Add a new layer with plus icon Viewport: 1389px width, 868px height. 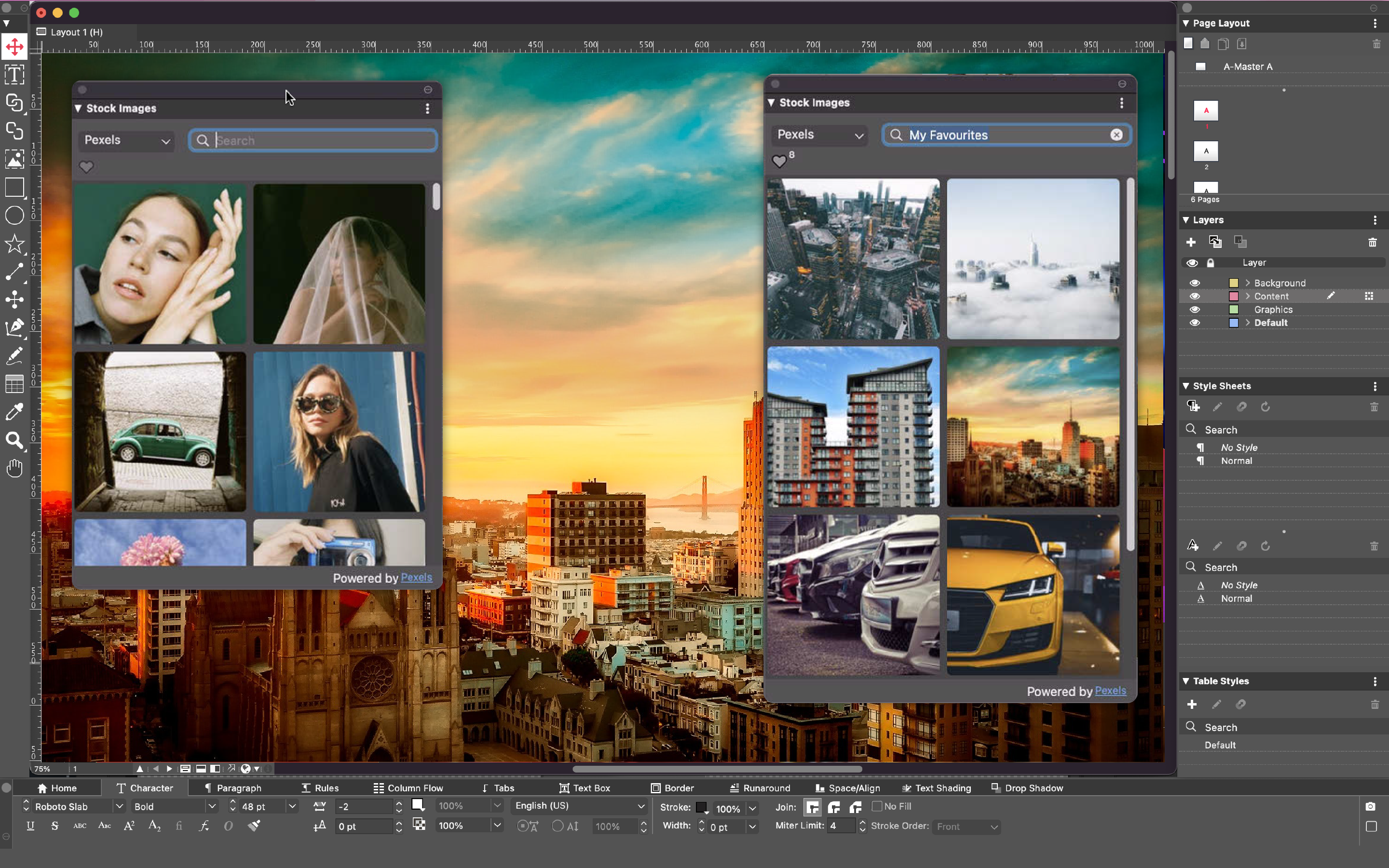tap(1191, 242)
